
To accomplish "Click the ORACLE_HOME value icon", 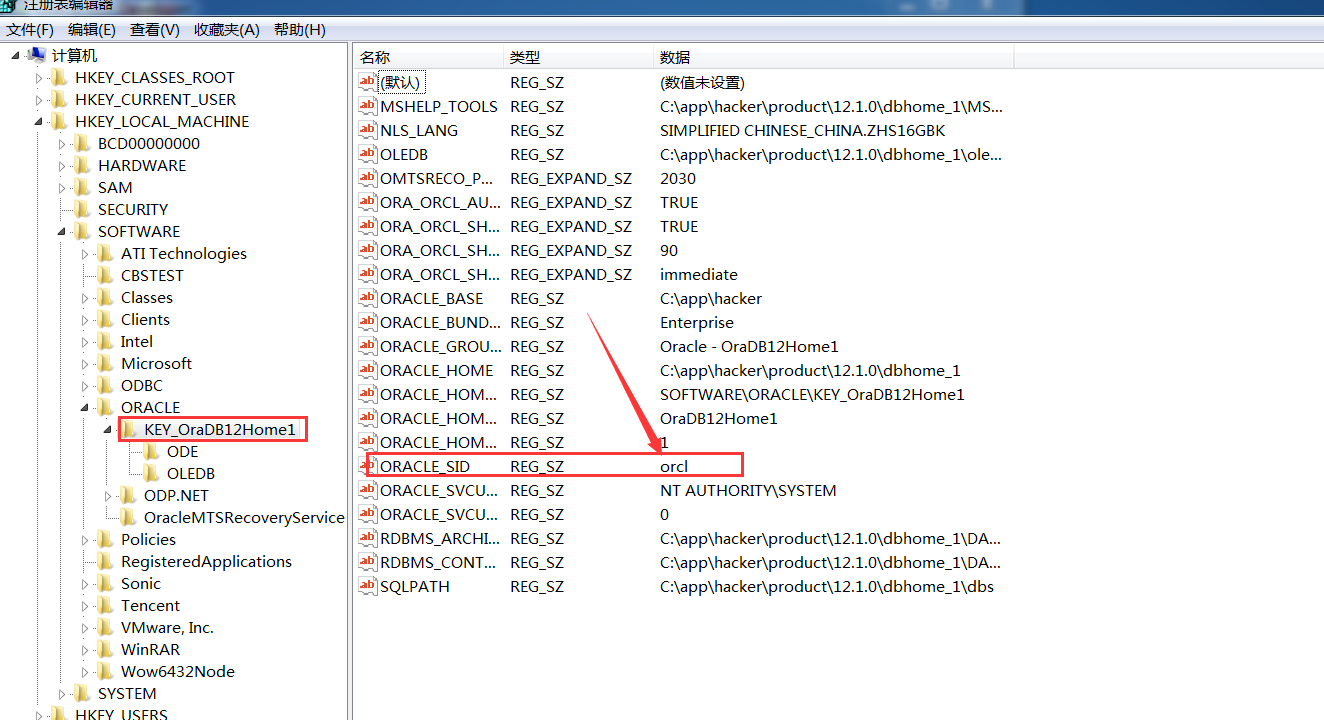I will pyautogui.click(x=368, y=370).
